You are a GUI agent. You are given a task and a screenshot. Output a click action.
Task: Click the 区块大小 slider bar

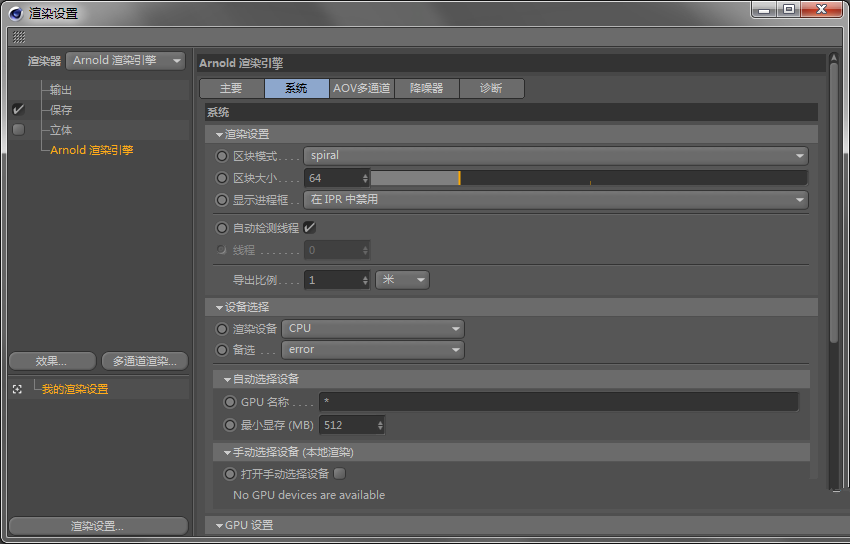coord(588,178)
